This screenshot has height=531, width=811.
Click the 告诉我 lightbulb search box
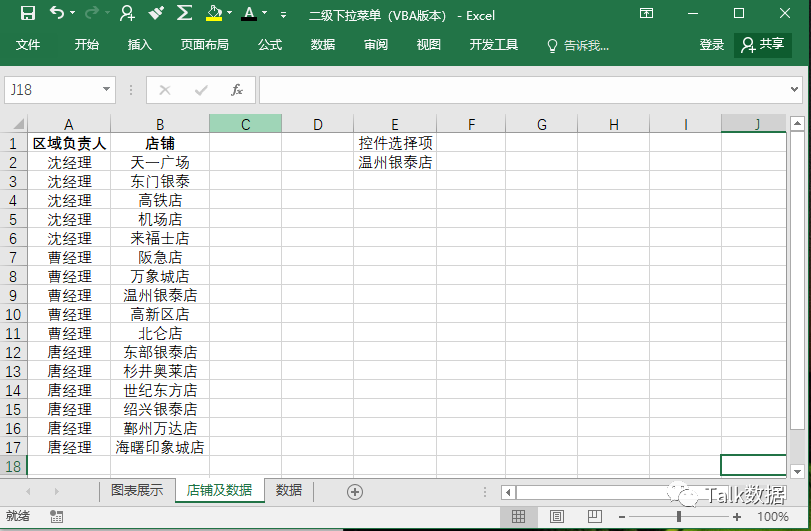click(x=578, y=46)
